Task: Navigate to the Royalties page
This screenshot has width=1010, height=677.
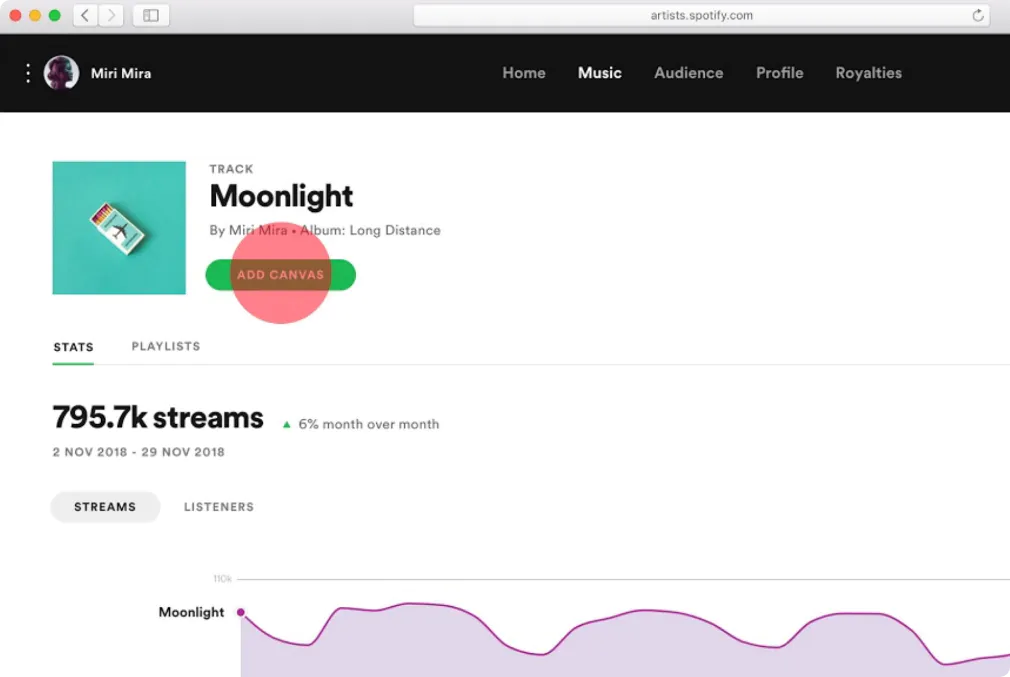Action: pyautogui.click(x=868, y=72)
